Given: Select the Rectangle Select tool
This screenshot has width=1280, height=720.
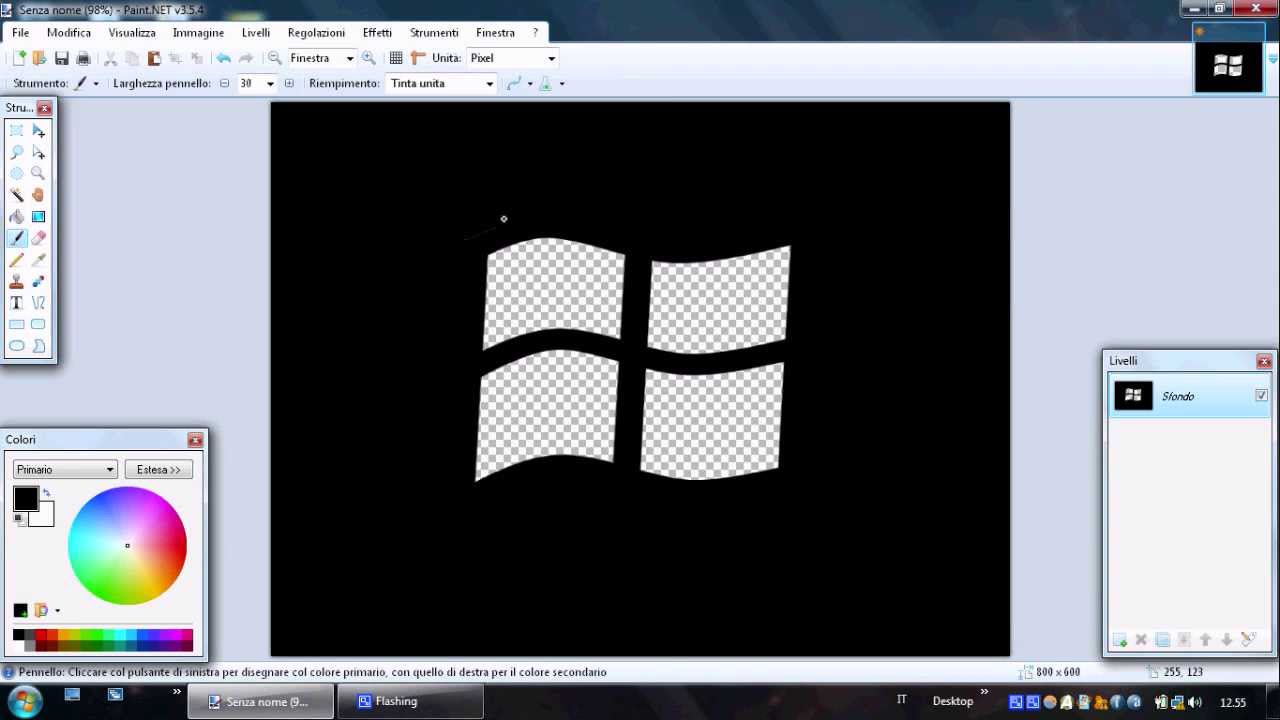Looking at the screenshot, I should pyautogui.click(x=17, y=130).
